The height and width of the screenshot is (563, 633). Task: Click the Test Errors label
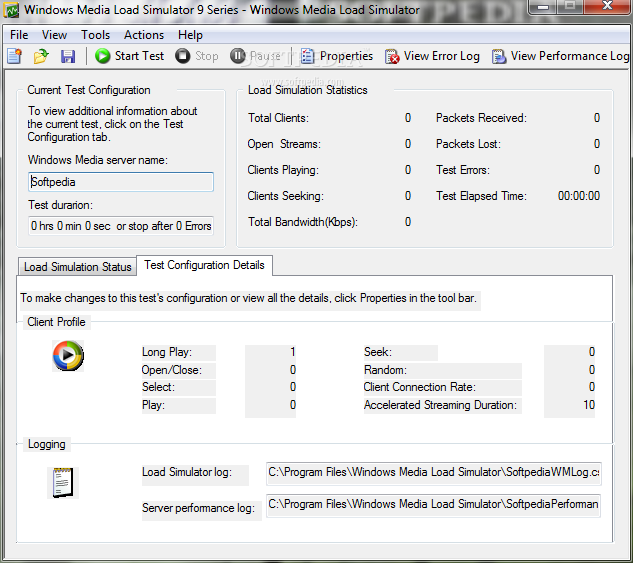463,170
